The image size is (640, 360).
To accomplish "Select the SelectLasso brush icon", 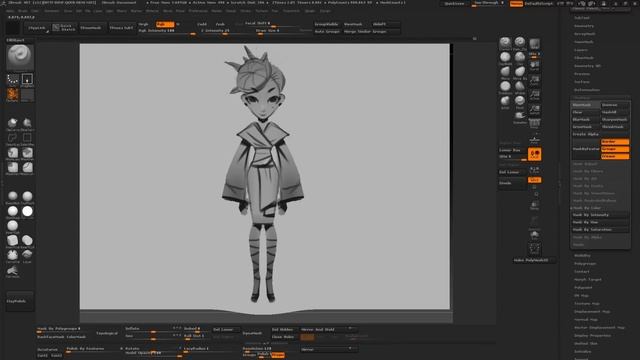I will [13, 138].
